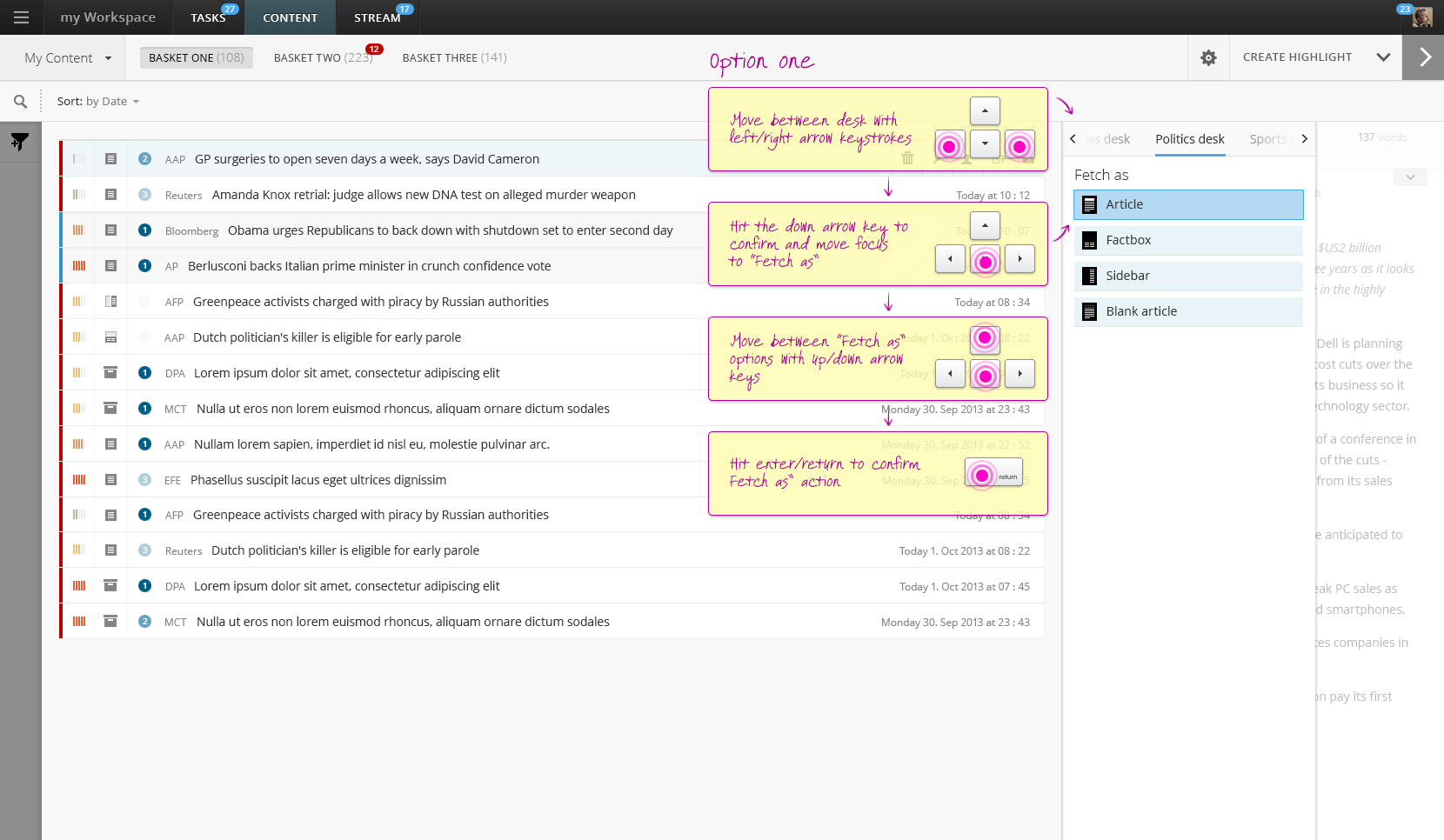Open the hamburger menu in the top bar

coord(21,17)
